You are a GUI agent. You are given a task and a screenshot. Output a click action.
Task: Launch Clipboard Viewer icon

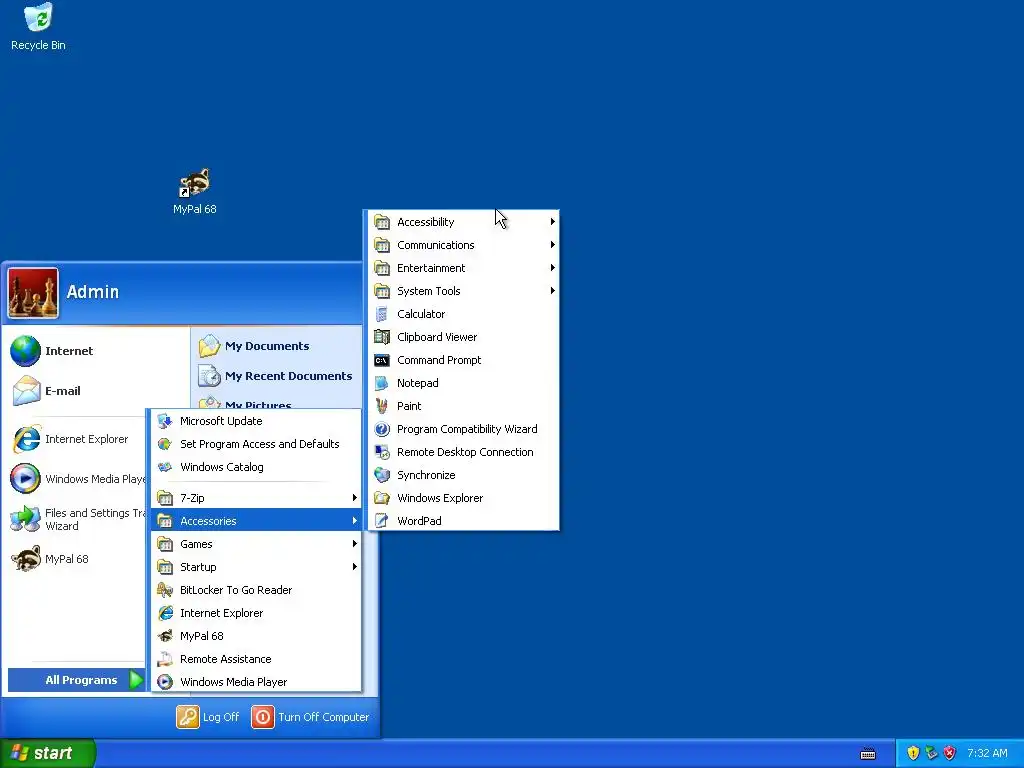coord(382,337)
